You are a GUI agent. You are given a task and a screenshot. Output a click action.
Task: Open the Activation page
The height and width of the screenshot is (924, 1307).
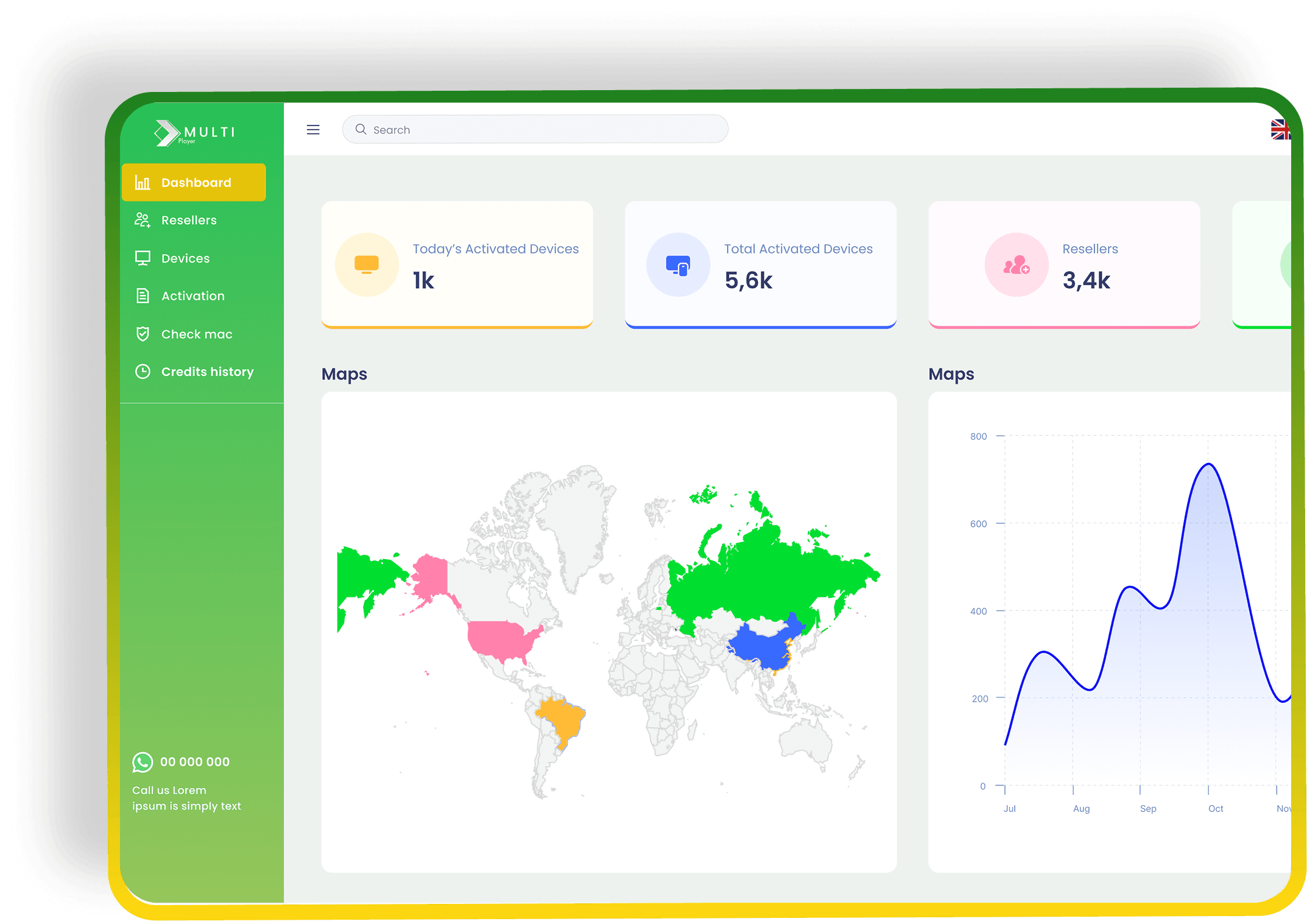[192, 296]
